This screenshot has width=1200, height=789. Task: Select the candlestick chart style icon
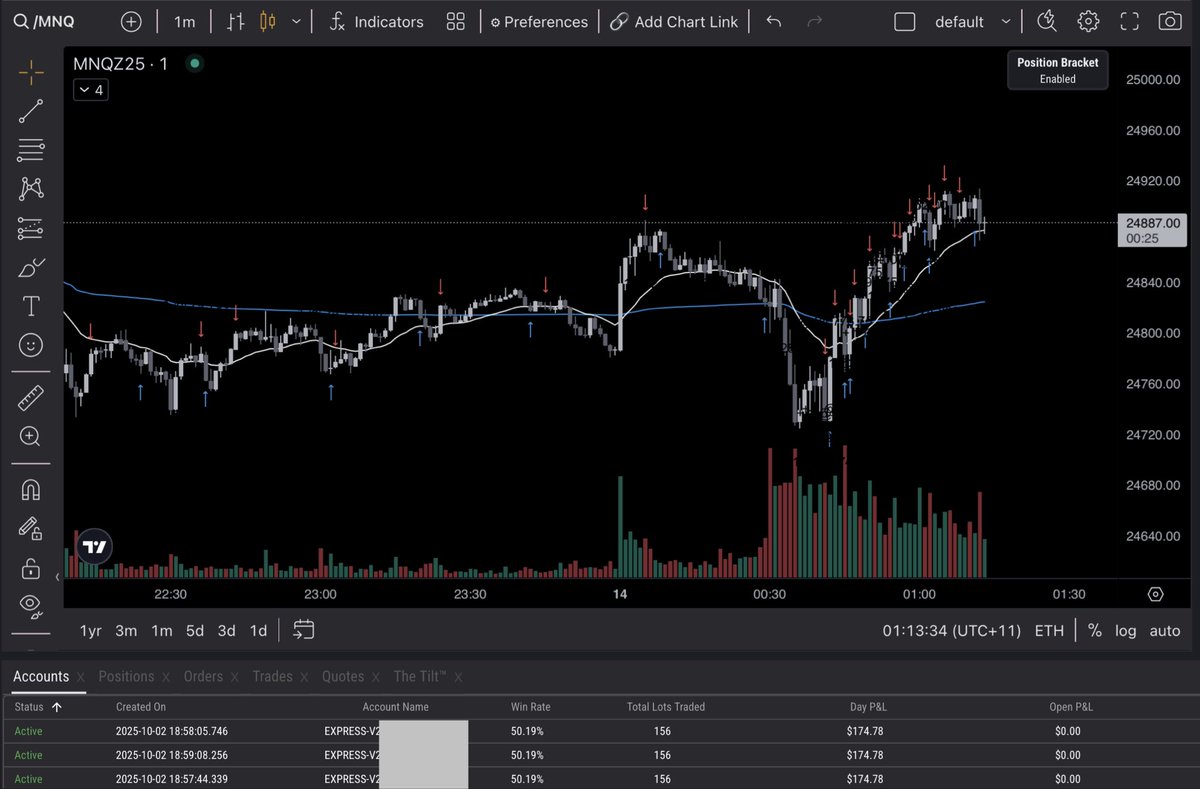(267, 21)
